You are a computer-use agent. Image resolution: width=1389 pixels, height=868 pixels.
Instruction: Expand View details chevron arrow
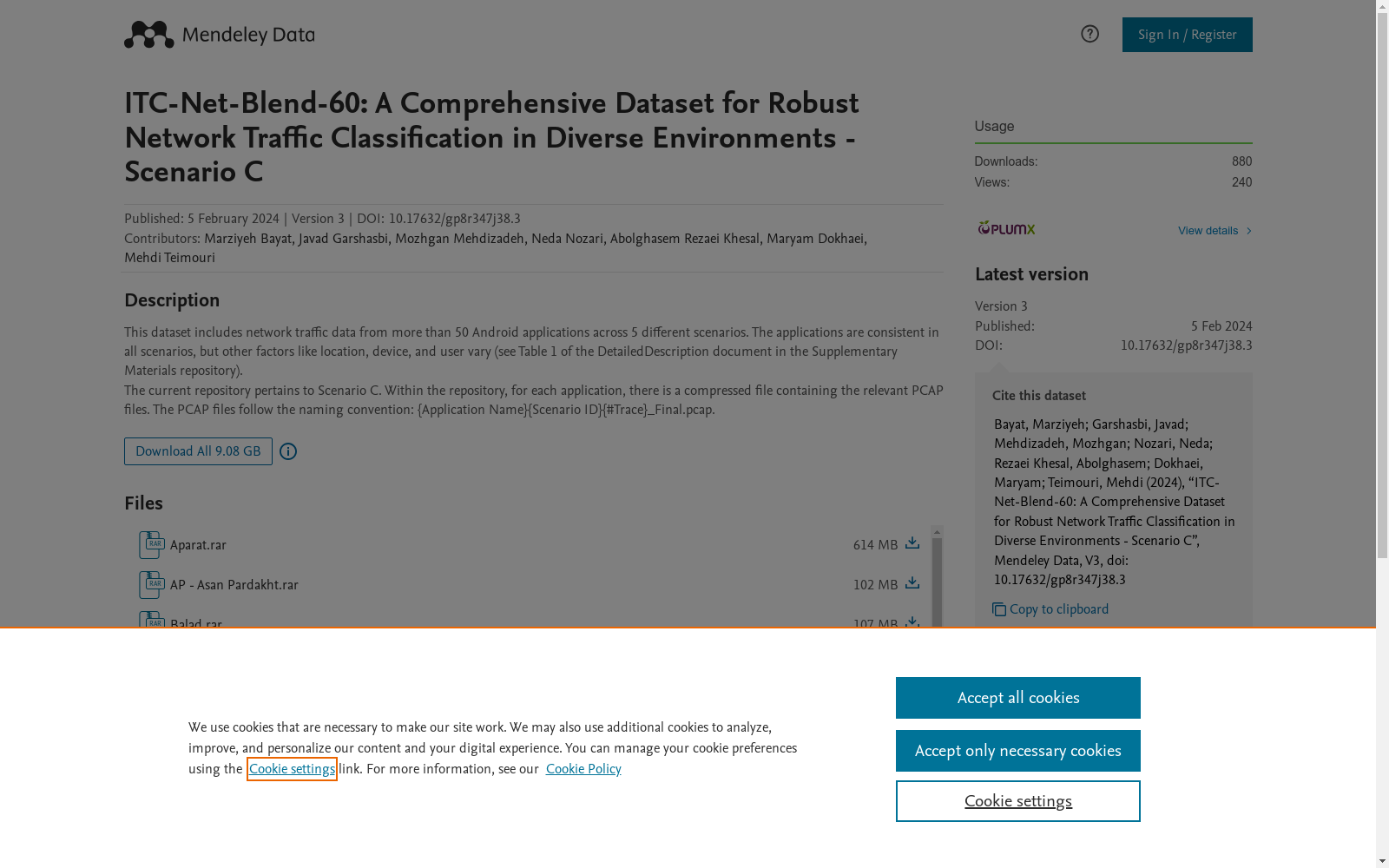point(1248,231)
